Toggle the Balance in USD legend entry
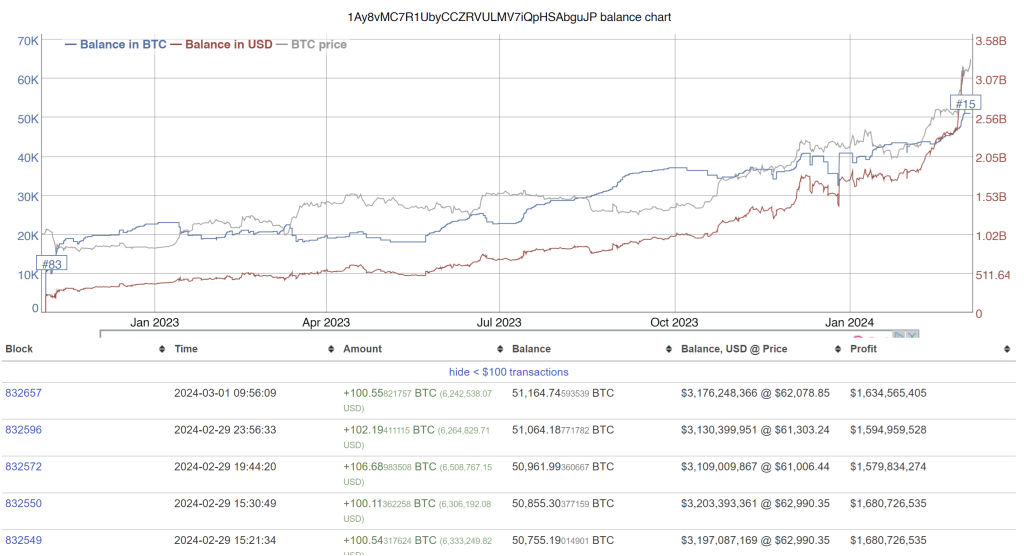The height and width of the screenshot is (556, 1024). click(x=221, y=44)
